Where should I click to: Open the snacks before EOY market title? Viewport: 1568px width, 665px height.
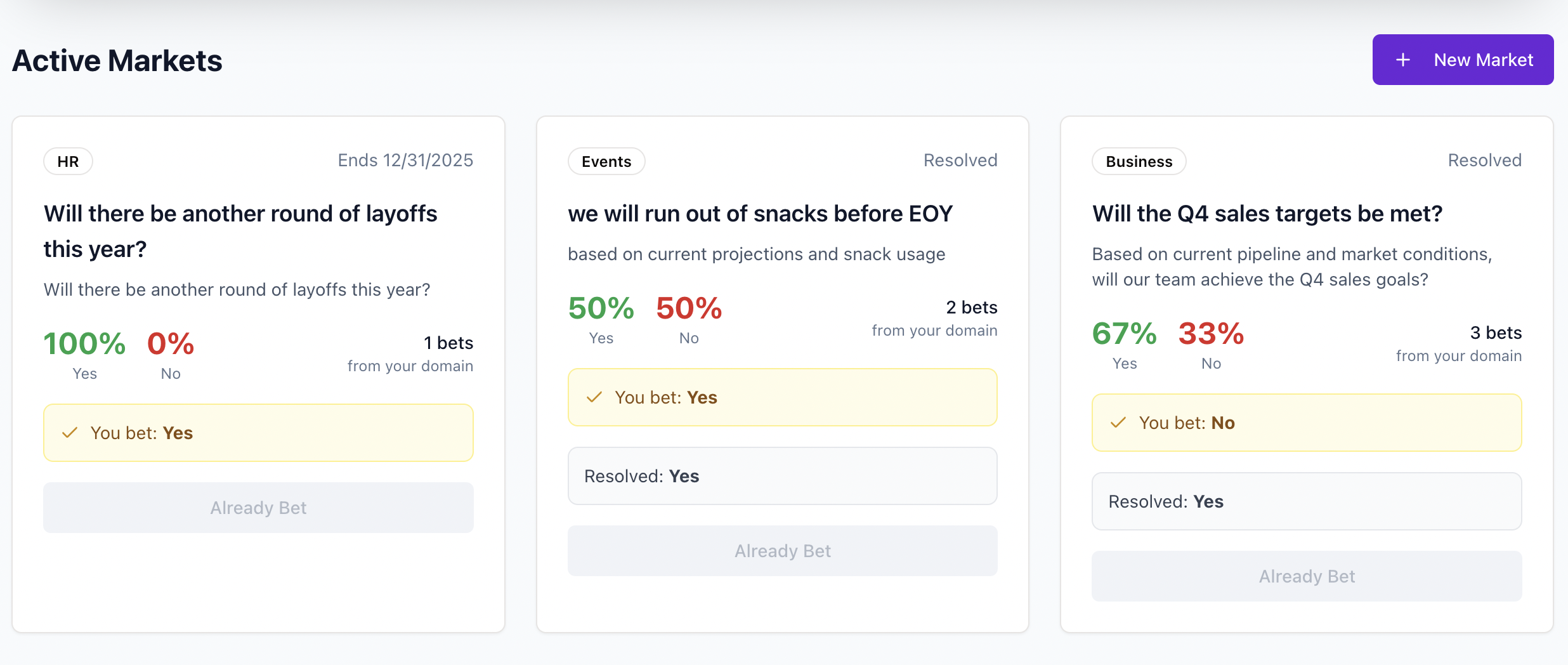[x=760, y=214]
